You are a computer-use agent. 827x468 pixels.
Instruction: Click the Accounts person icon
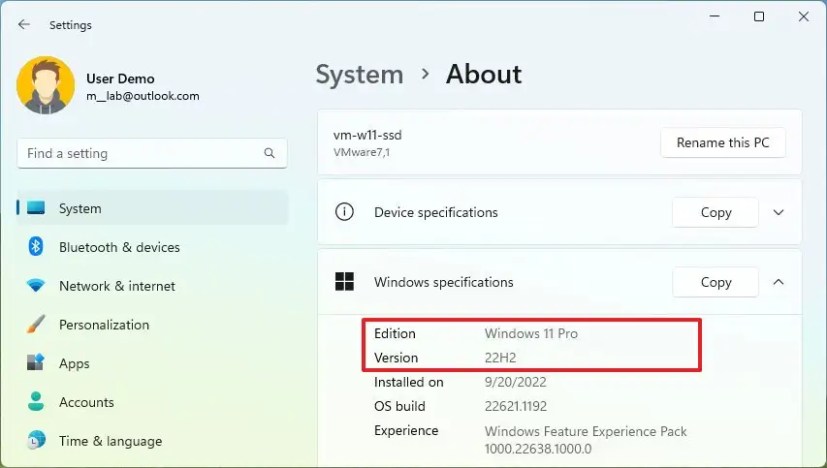pyautogui.click(x=35, y=402)
